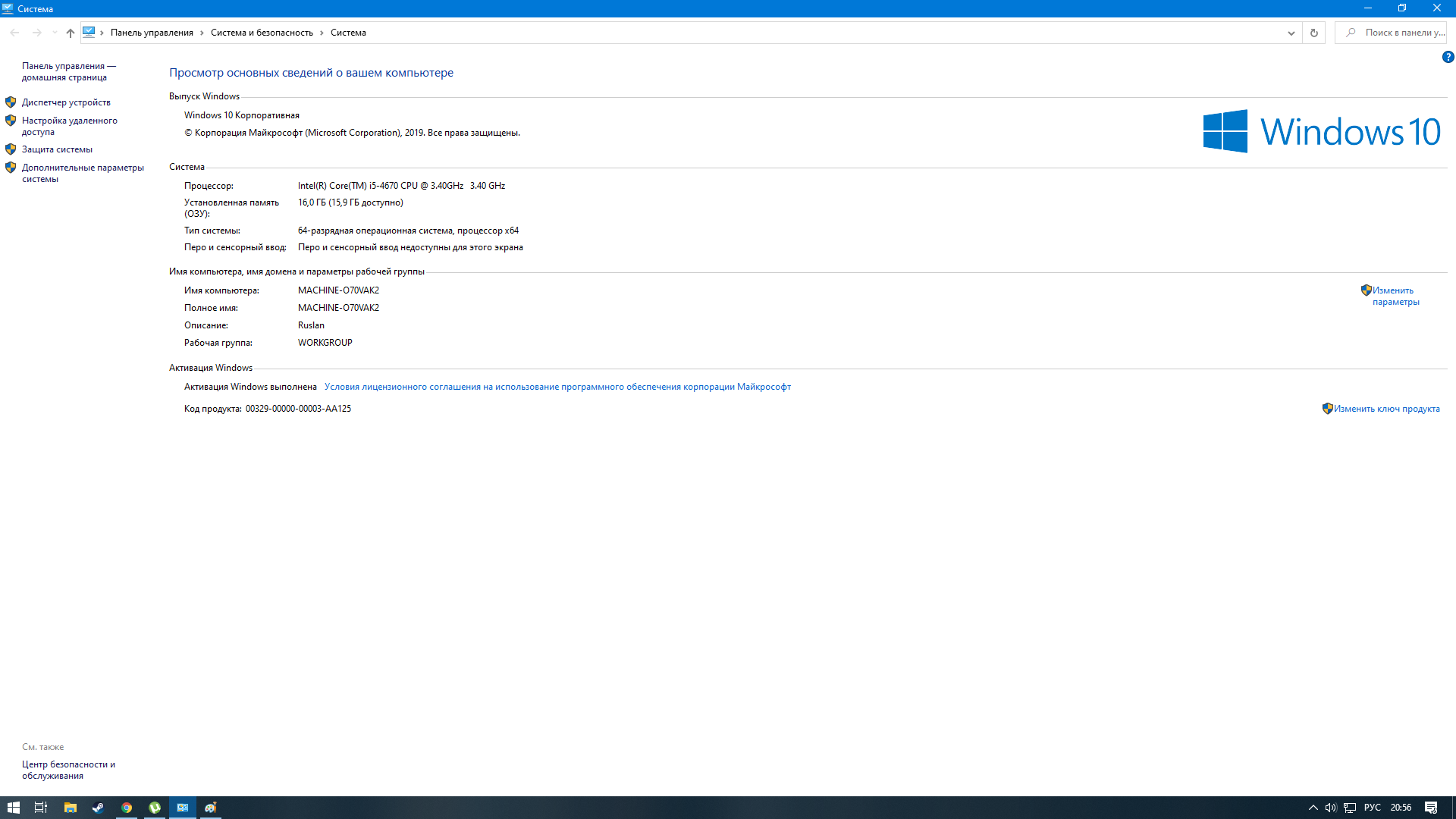Show hidden tray icons chevron
Image resolution: width=1456 pixels, height=819 pixels.
tap(1313, 808)
